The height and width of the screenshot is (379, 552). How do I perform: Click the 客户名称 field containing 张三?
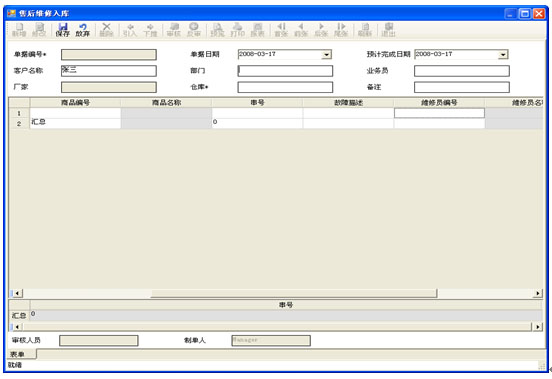pos(109,71)
